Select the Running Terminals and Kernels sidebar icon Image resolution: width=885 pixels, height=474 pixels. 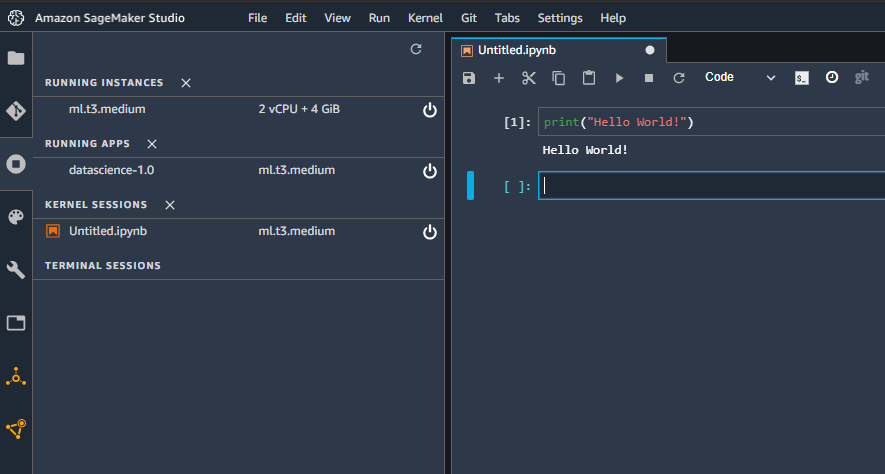[16, 164]
